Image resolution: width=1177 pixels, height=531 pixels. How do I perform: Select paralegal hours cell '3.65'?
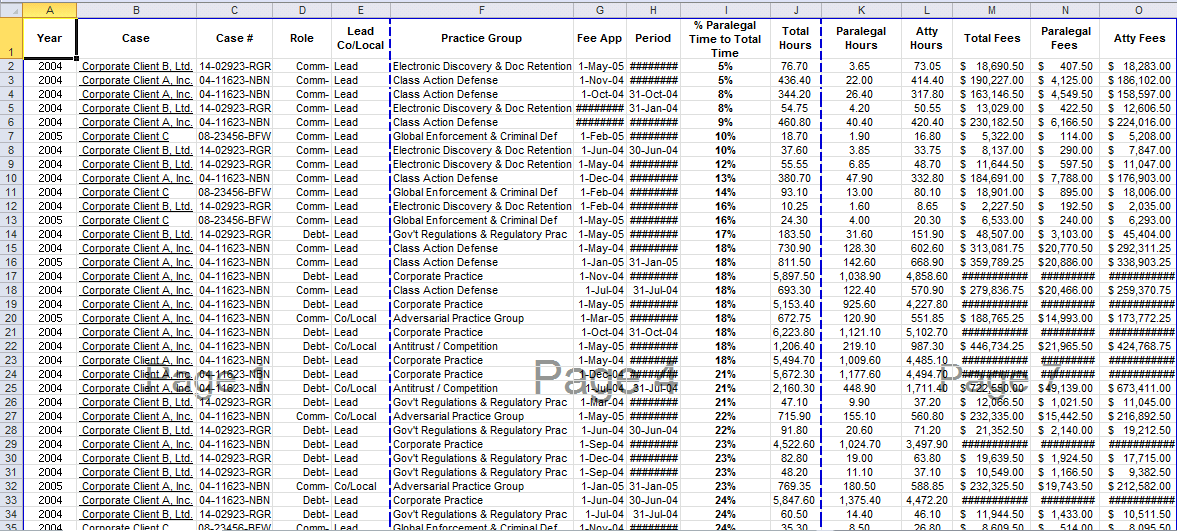tap(861, 66)
